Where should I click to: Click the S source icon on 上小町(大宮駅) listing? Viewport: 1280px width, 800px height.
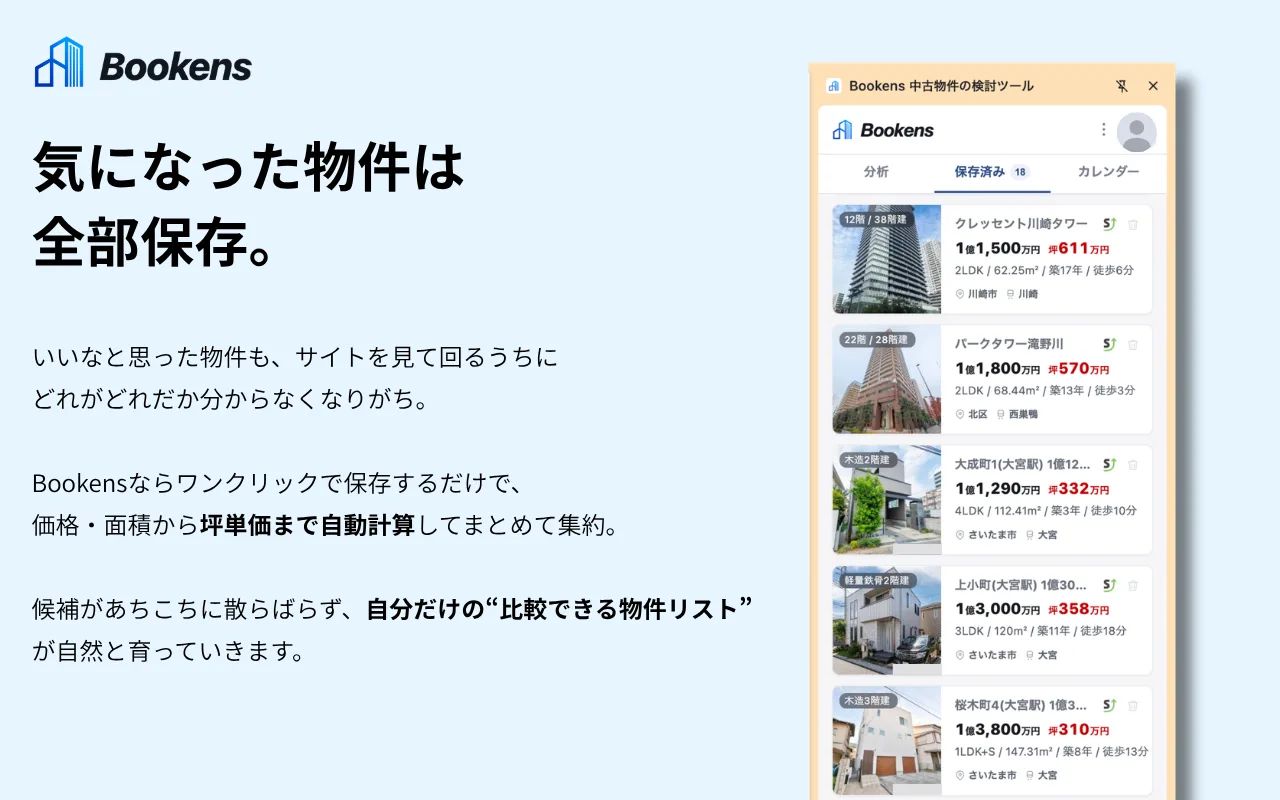(1109, 585)
